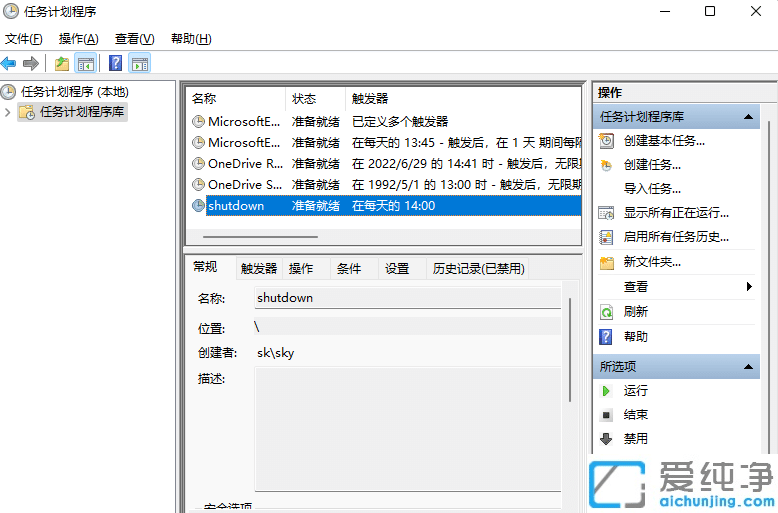The image size is (778, 513).
Task: Sort by the 名称 column header
Action: (236, 99)
